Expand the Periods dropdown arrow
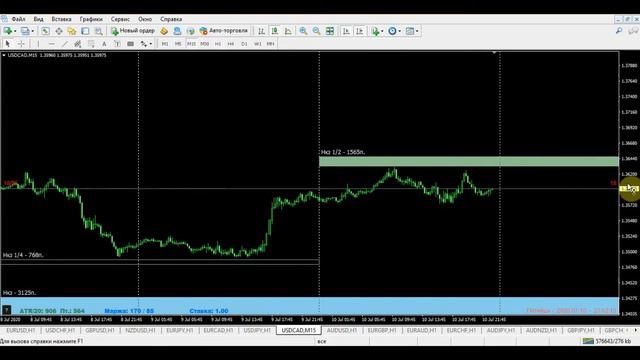Viewport: 640px width, 360px height. pyautogui.click(x=400, y=31)
